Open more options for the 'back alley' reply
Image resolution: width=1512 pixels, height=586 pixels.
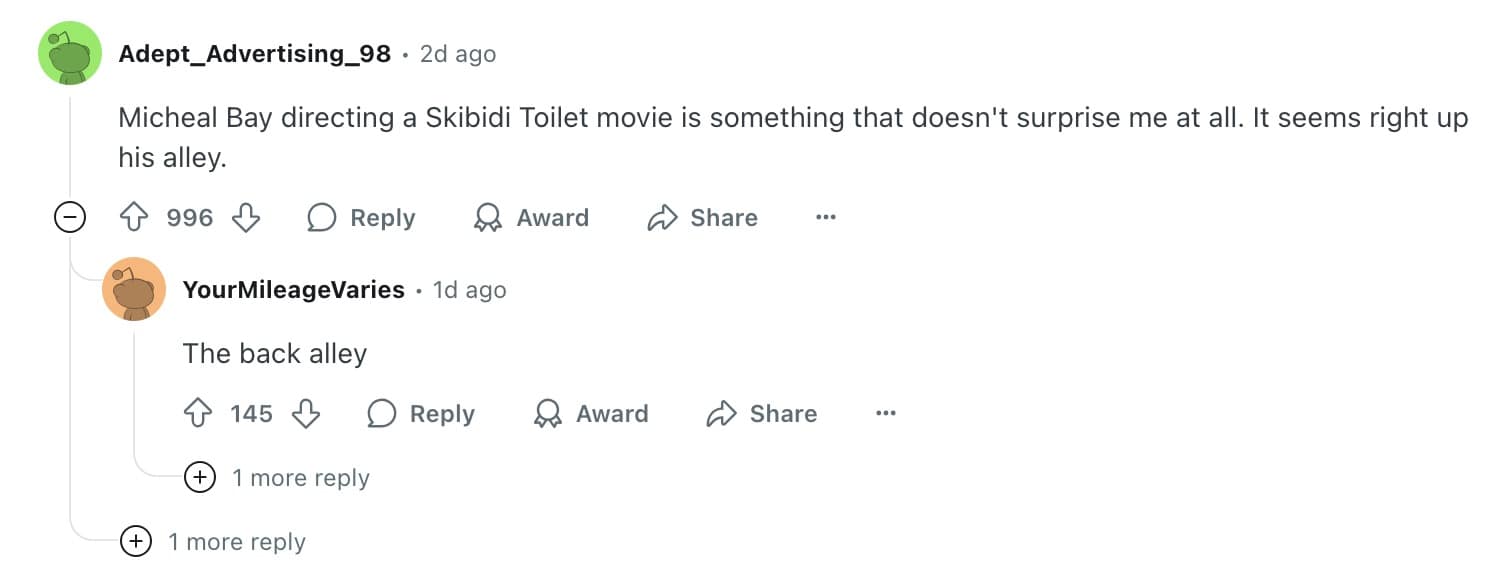click(x=885, y=412)
